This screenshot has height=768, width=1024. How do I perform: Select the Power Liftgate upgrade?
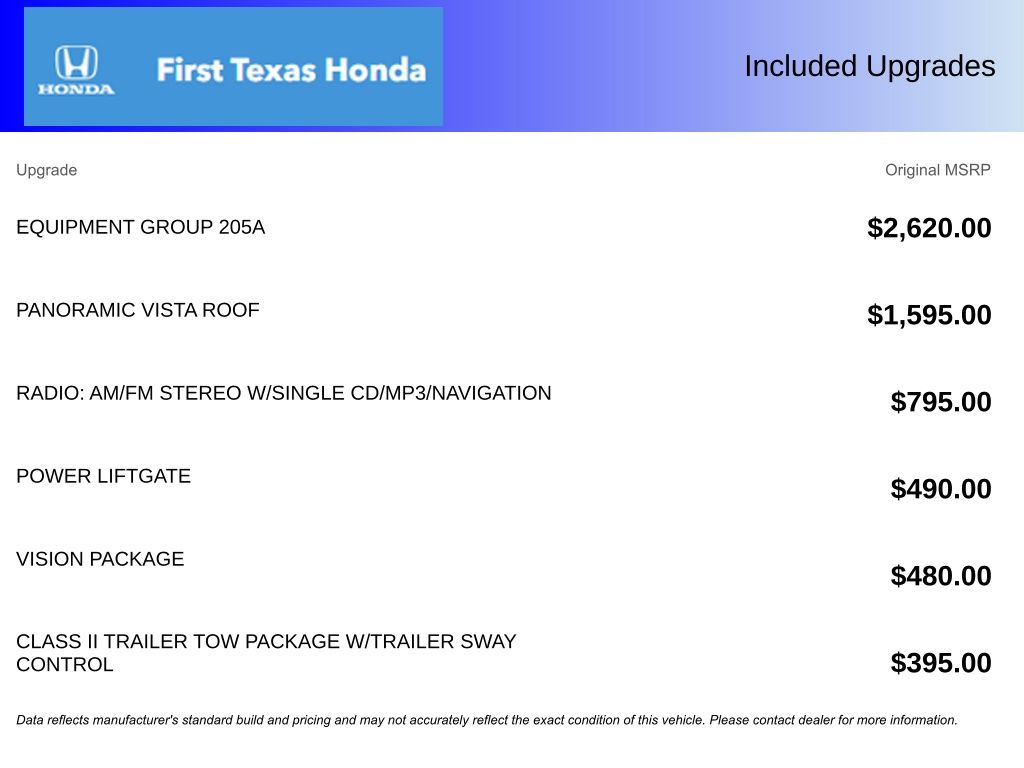point(104,476)
